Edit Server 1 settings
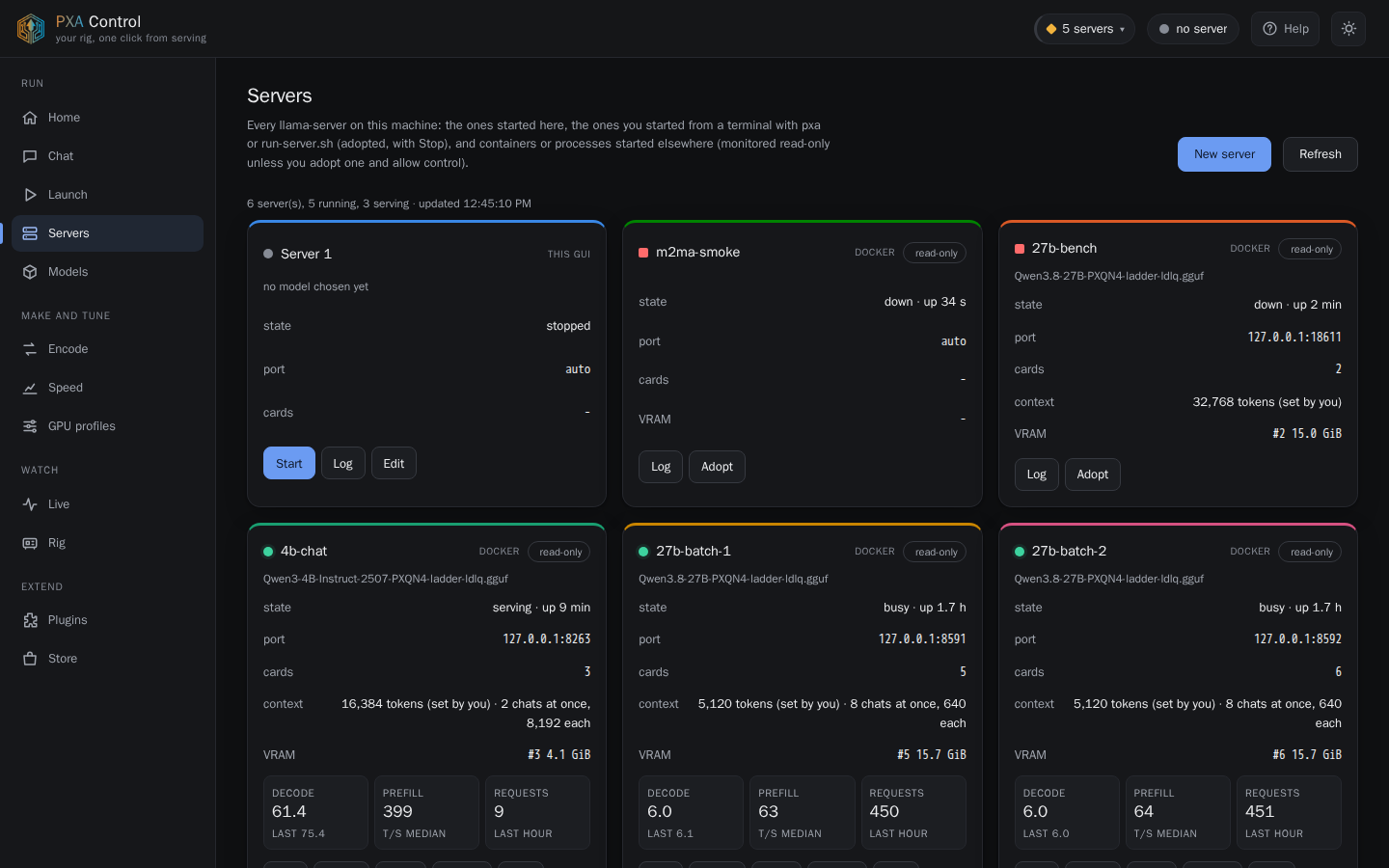 click(394, 463)
